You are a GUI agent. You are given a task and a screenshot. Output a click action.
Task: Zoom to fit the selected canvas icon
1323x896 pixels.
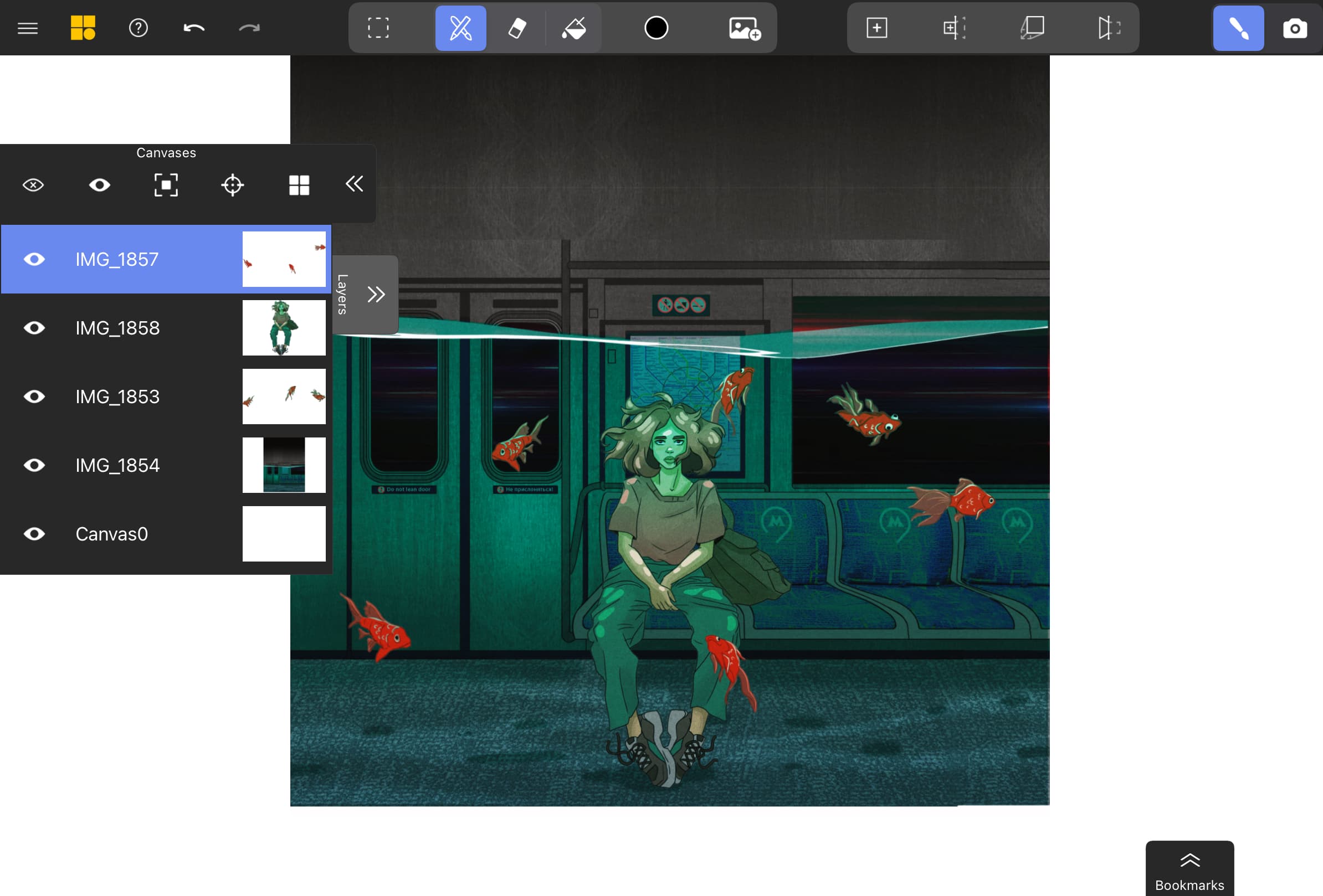point(166,185)
